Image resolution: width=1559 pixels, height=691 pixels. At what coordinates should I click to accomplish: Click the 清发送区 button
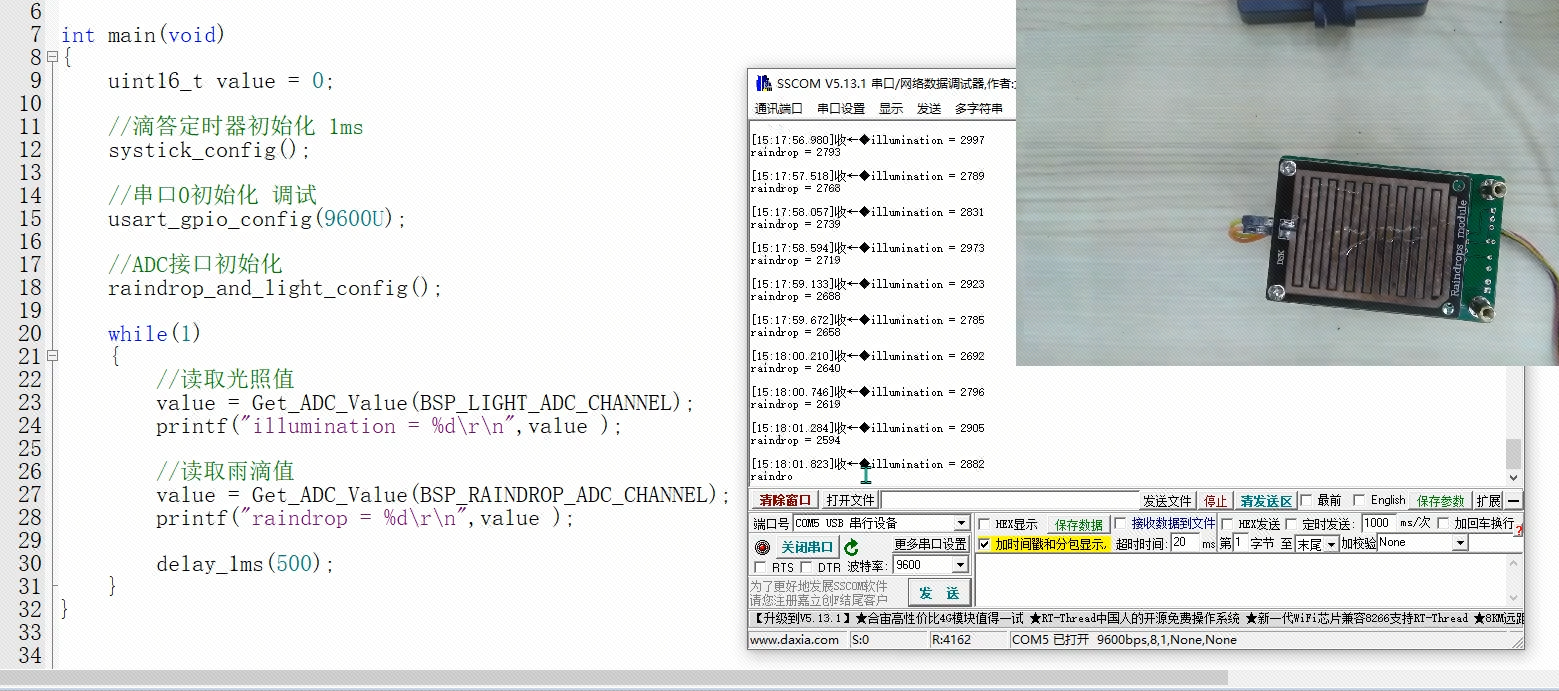(1266, 500)
